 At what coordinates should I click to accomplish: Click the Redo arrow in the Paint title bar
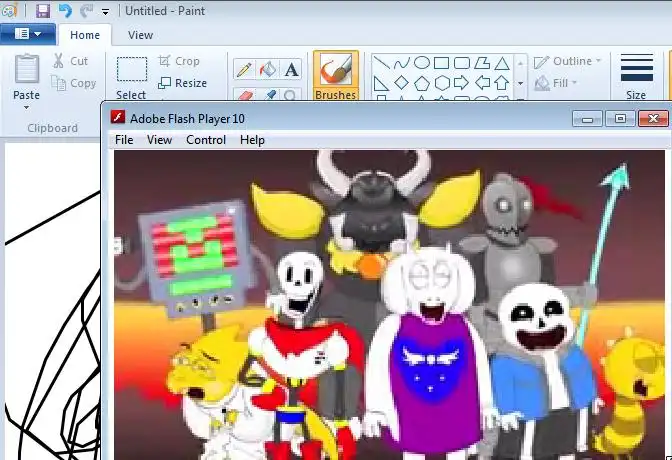pyautogui.click(x=87, y=10)
